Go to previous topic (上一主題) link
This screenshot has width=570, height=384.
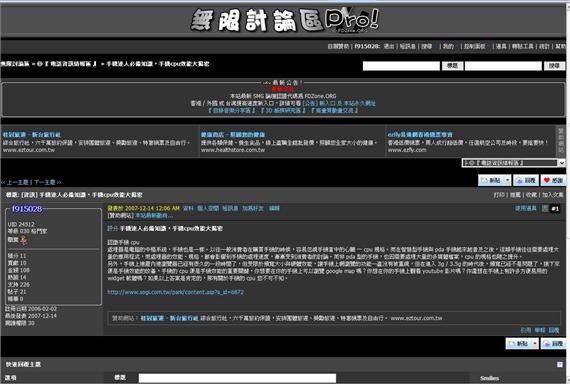pyautogui.click(x=17, y=182)
